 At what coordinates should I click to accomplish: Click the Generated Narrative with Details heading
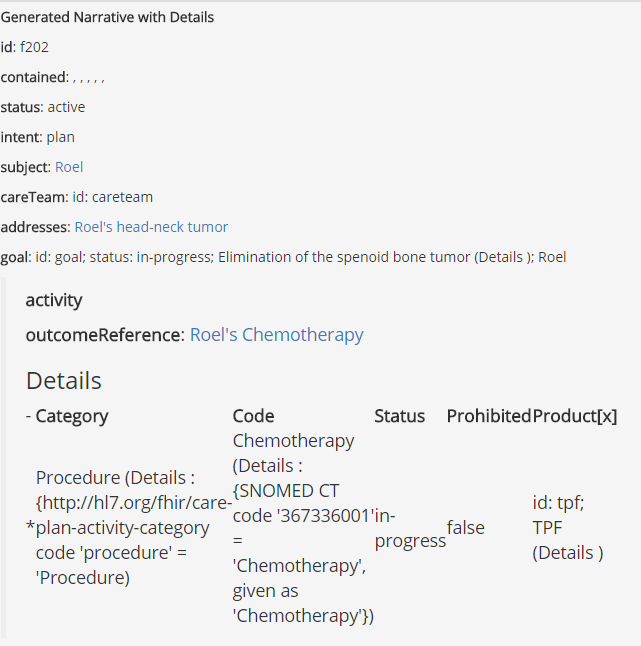pos(107,17)
